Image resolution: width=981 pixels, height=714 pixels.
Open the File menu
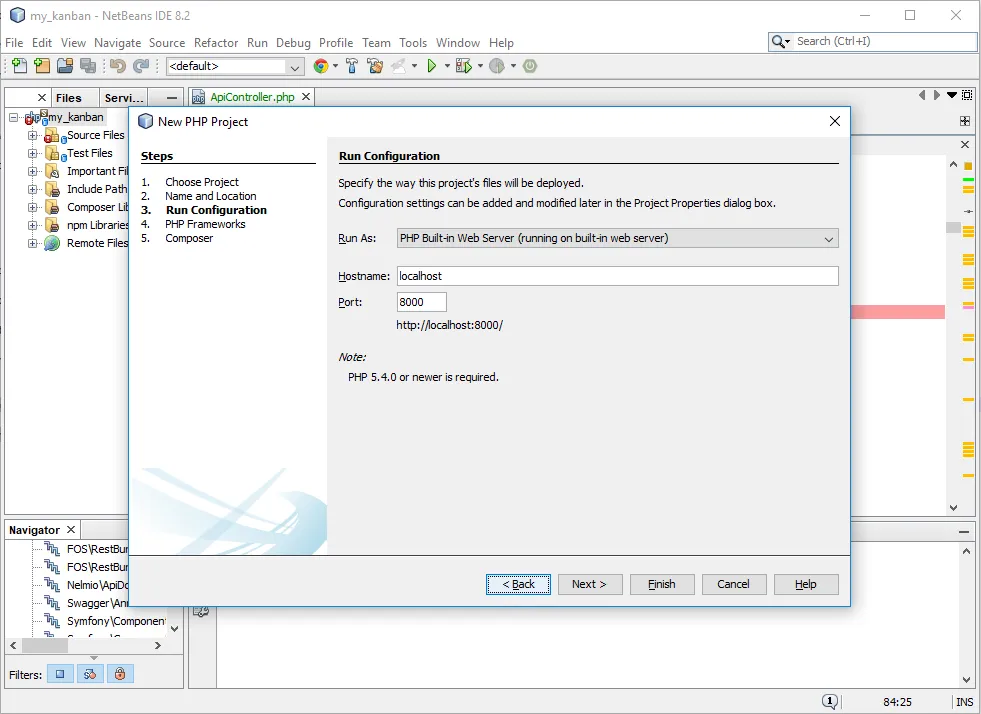pyautogui.click(x=14, y=43)
